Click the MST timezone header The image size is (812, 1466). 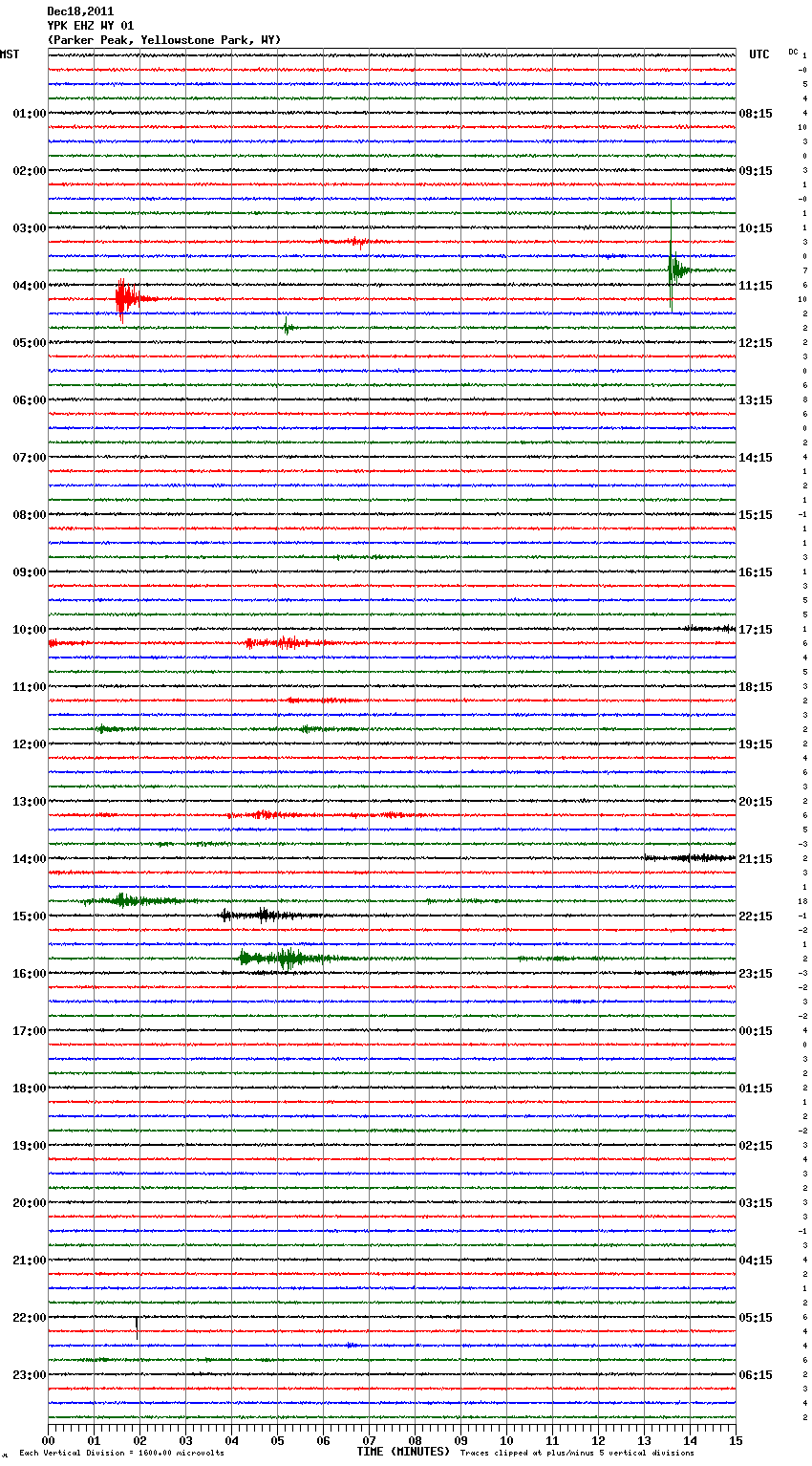click(x=10, y=54)
